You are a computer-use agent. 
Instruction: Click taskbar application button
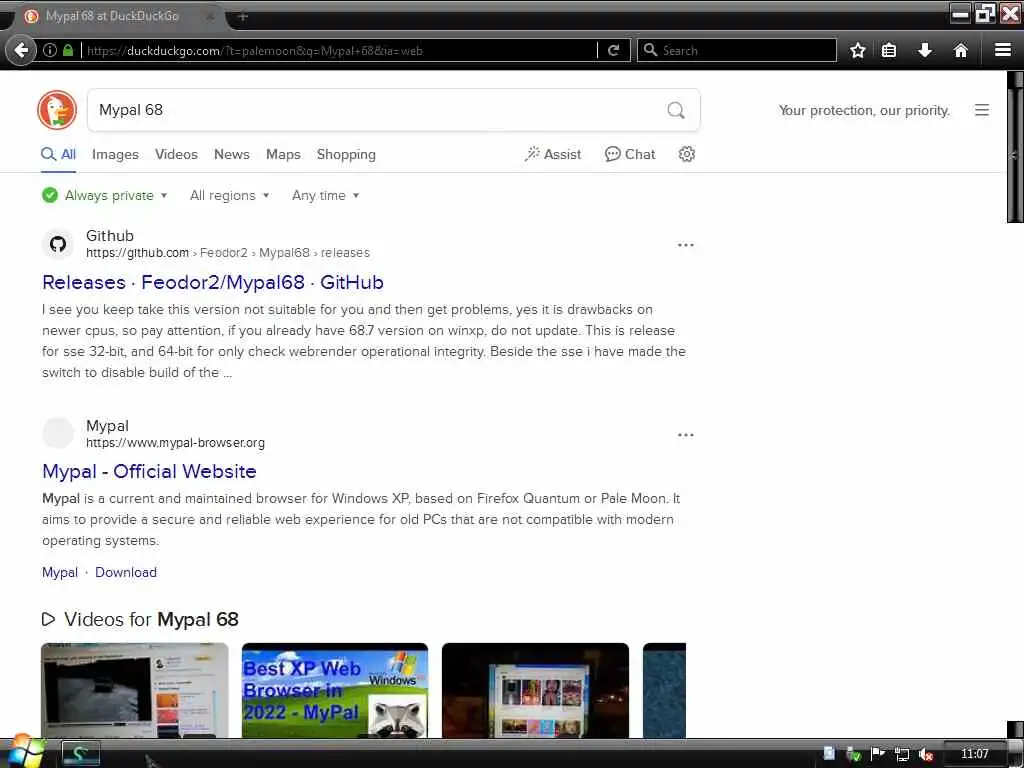coord(80,754)
